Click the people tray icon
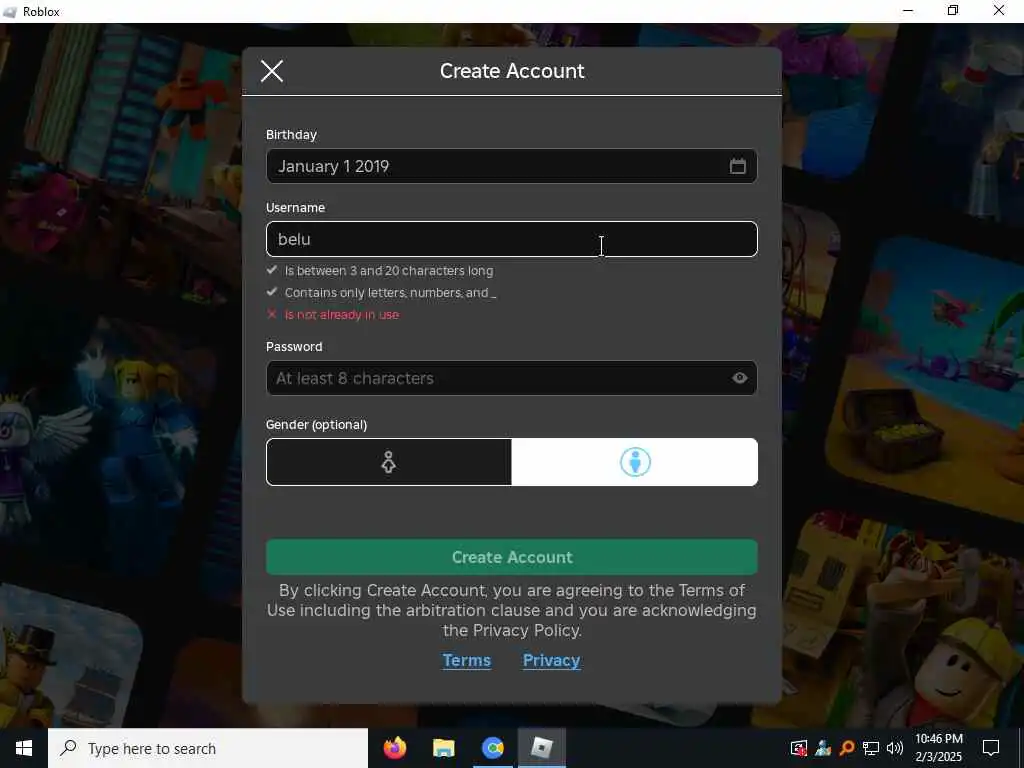Viewport: 1024px width, 768px height. coord(823,748)
